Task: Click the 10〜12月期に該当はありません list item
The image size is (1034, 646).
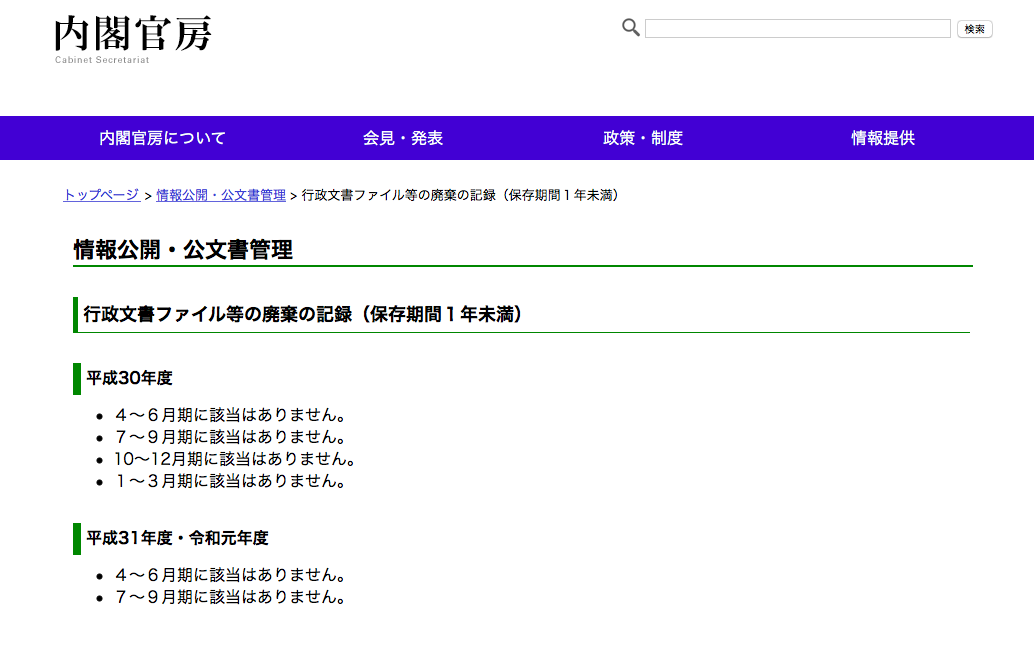Action: (x=235, y=459)
